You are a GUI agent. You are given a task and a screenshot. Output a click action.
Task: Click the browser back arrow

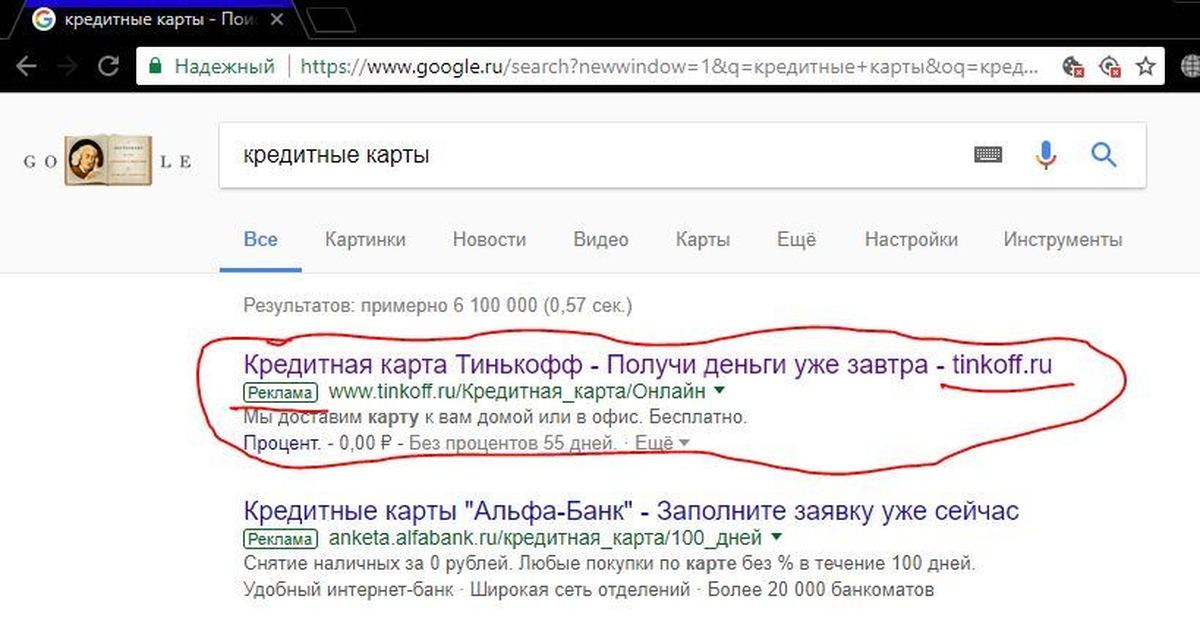[27, 67]
